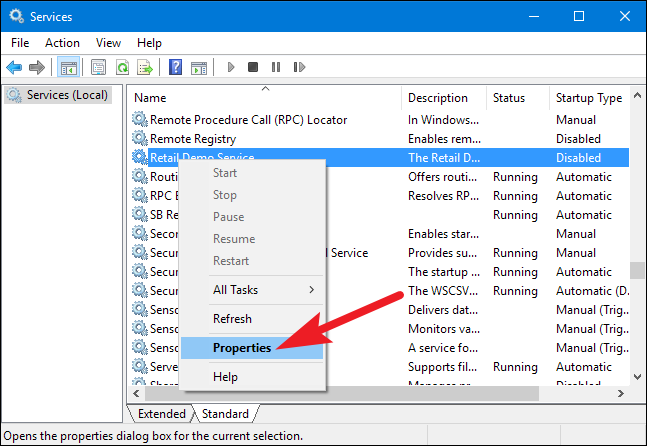647x446 pixels.
Task: Click the Pause Service toolbar icon
Action: 275,67
